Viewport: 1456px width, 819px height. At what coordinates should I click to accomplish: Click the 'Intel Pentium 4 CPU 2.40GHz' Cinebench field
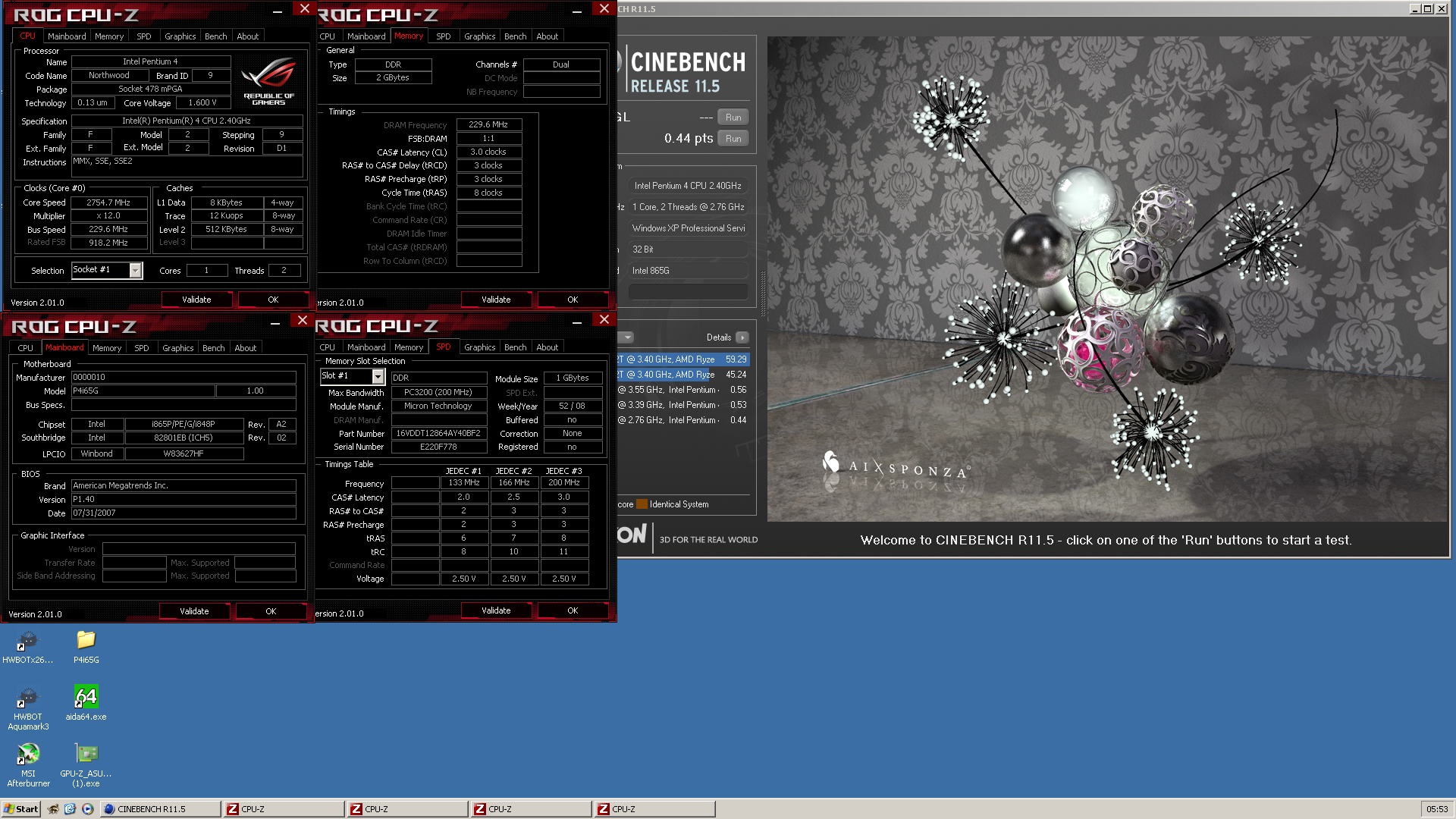point(689,186)
